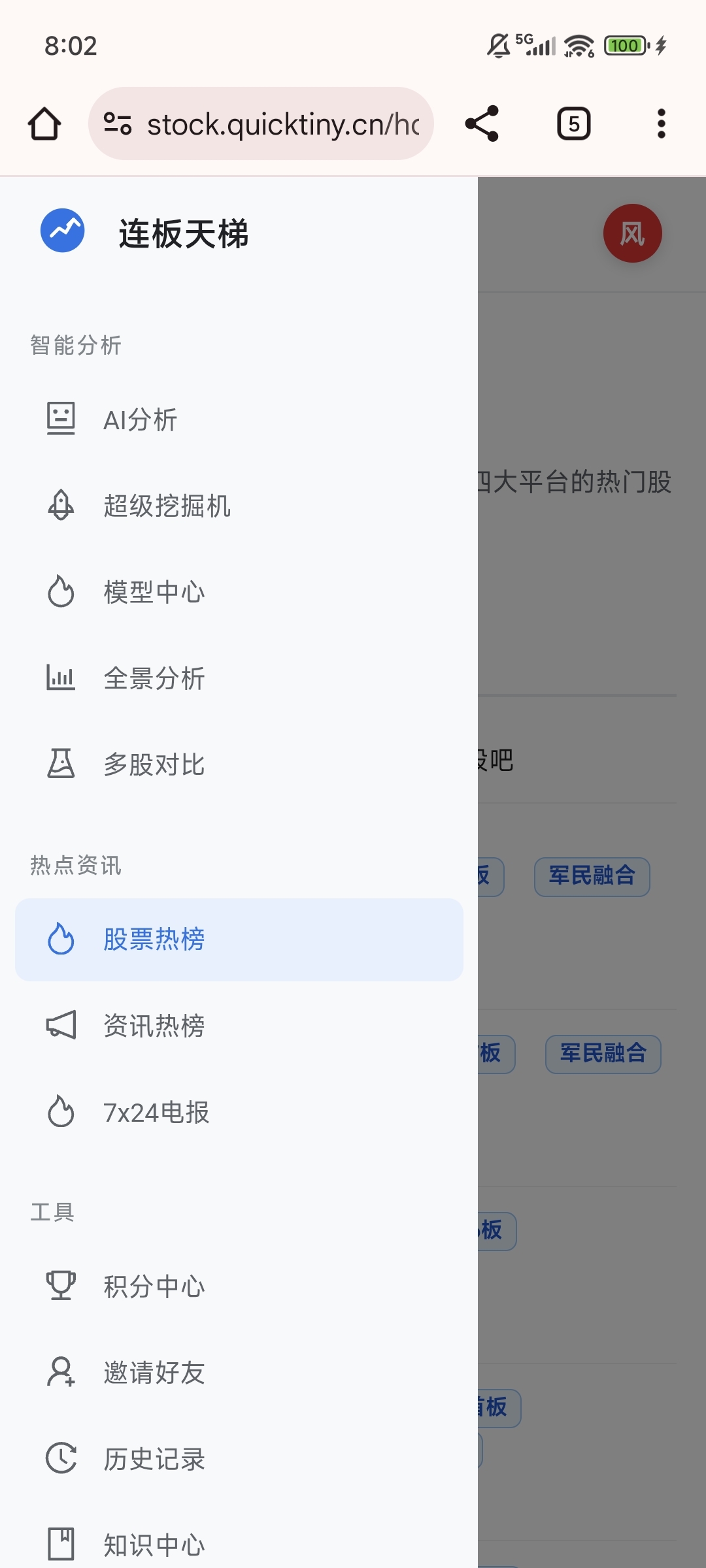Open 资讯热榜 megaphone icon

(x=61, y=1025)
